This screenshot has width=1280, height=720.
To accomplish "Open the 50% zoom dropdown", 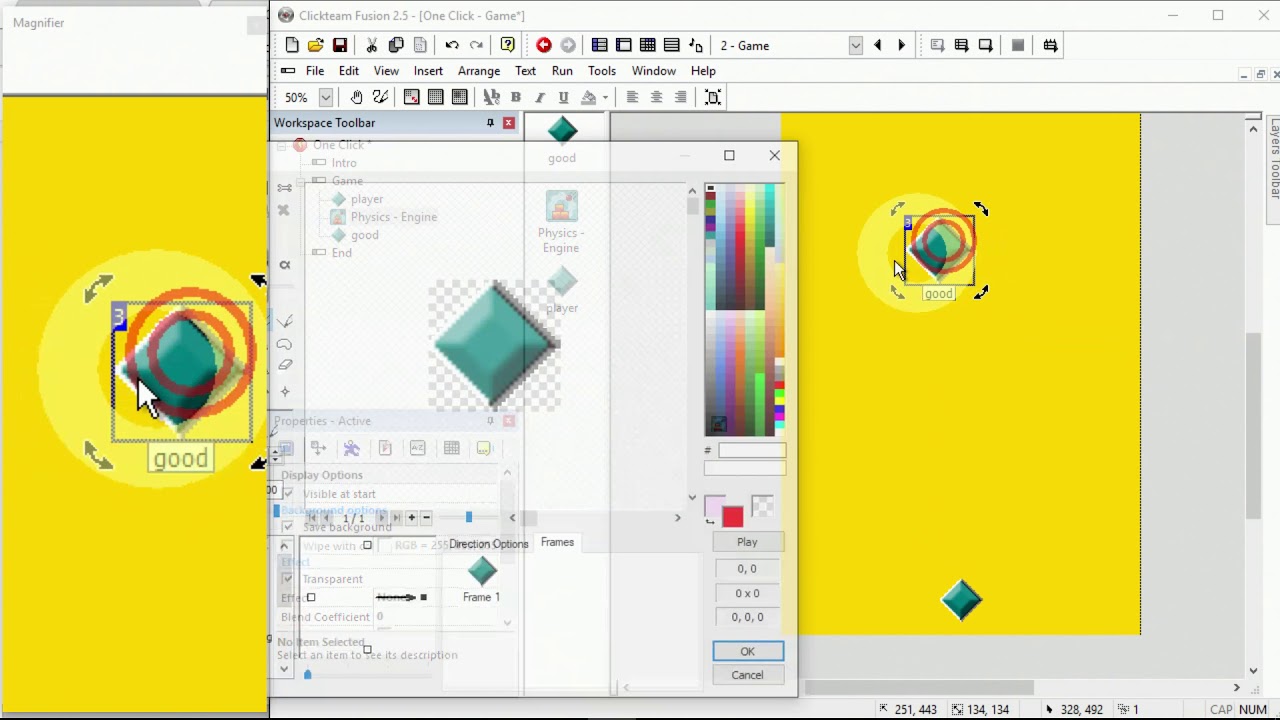I will 325,97.
